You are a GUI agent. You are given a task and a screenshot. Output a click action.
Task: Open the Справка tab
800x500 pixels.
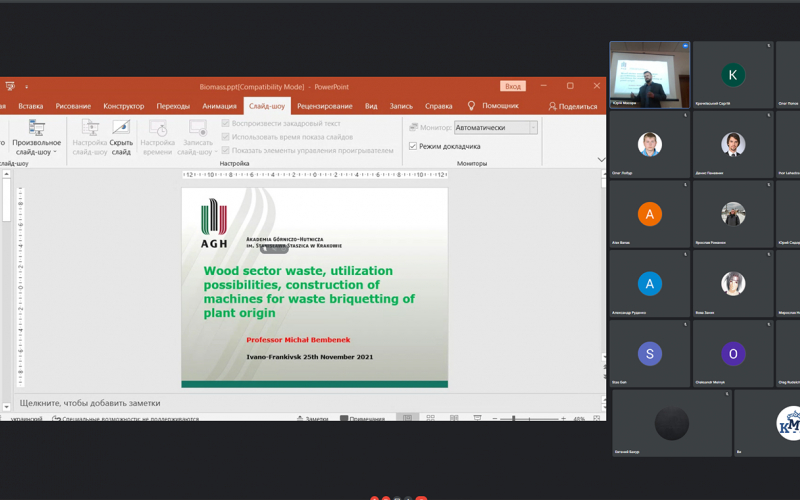tap(438, 106)
